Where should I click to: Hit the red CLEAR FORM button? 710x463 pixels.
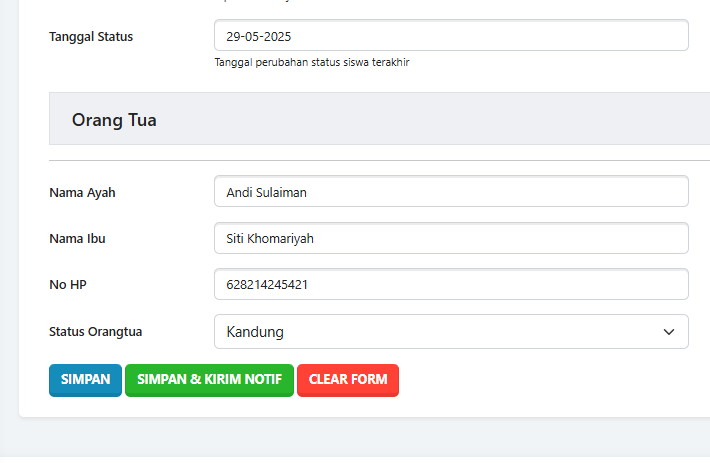point(348,380)
